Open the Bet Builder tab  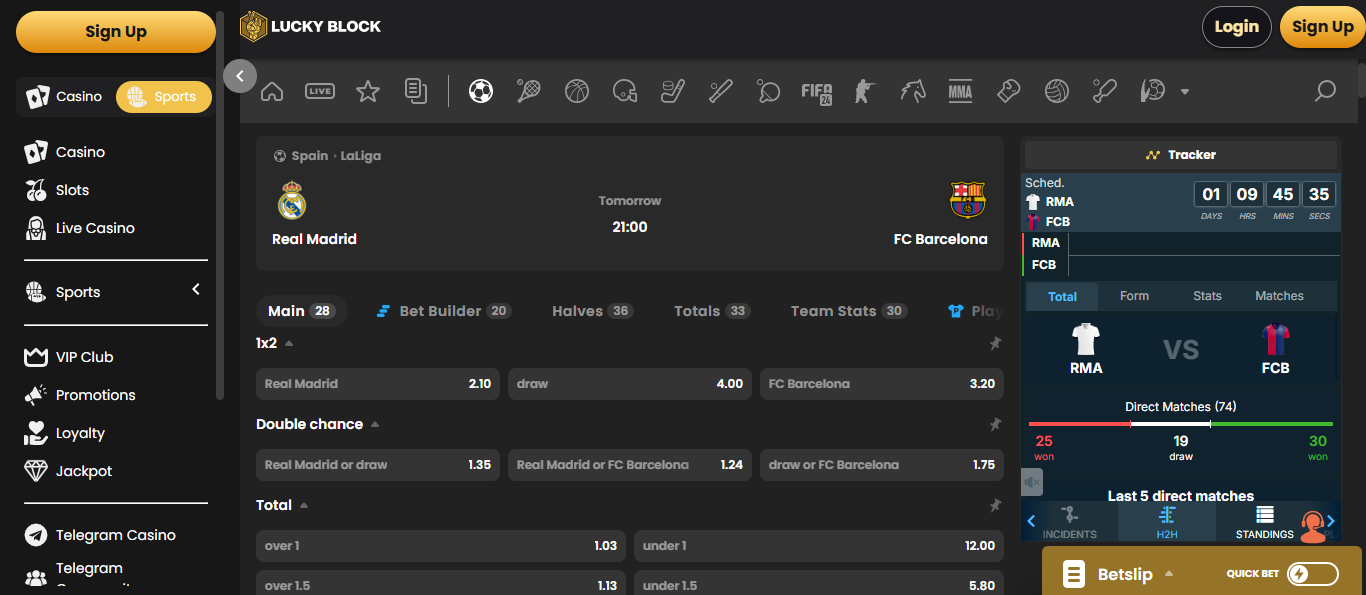(443, 311)
